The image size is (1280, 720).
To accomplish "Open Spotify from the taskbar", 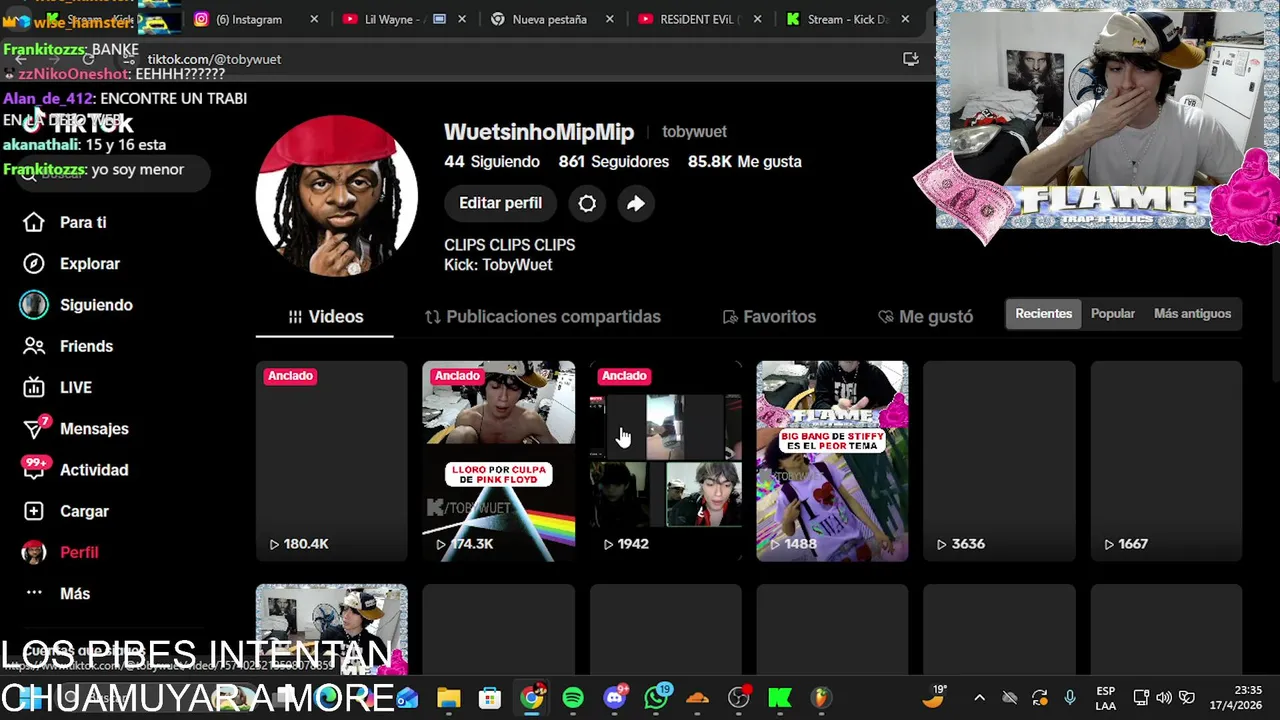I will tap(573, 697).
